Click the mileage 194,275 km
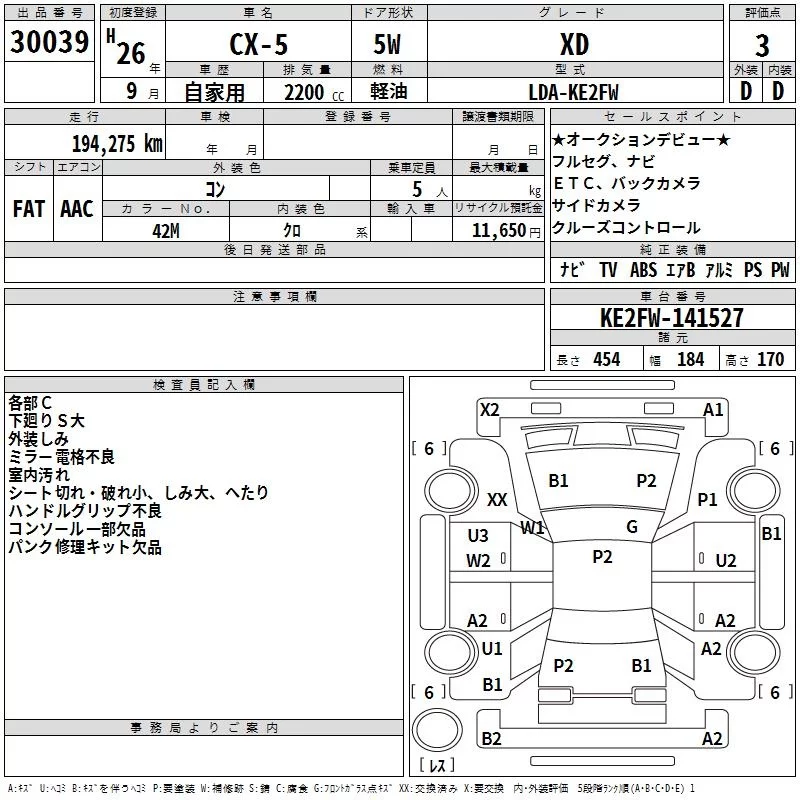The image size is (800, 800). point(117,144)
